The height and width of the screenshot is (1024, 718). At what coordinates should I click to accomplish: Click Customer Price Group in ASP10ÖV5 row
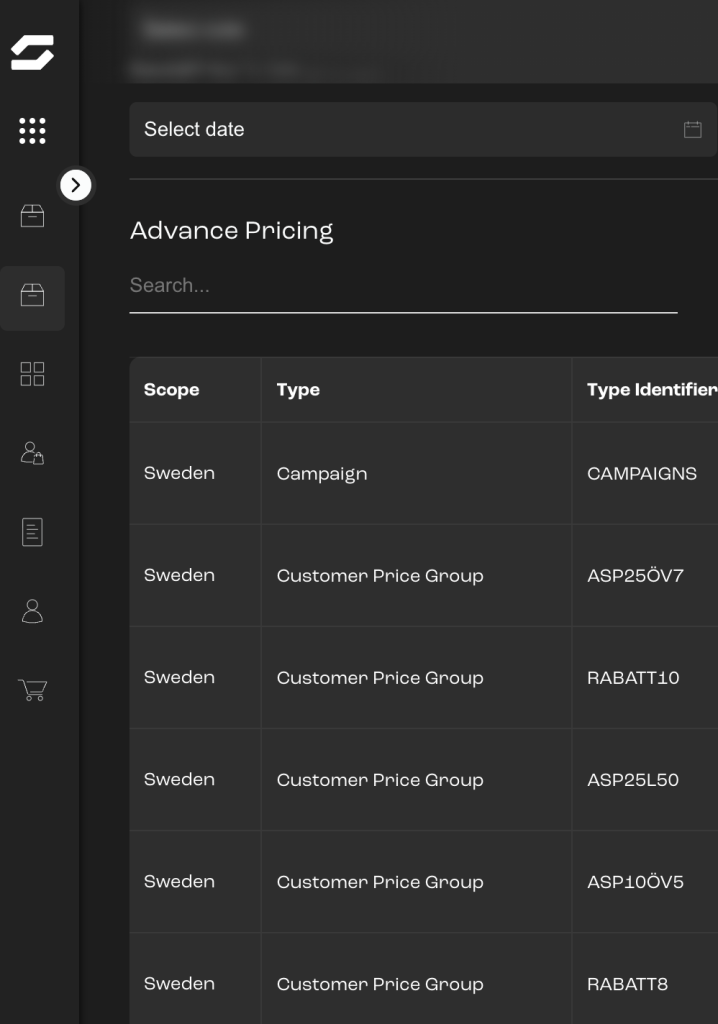click(x=380, y=882)
